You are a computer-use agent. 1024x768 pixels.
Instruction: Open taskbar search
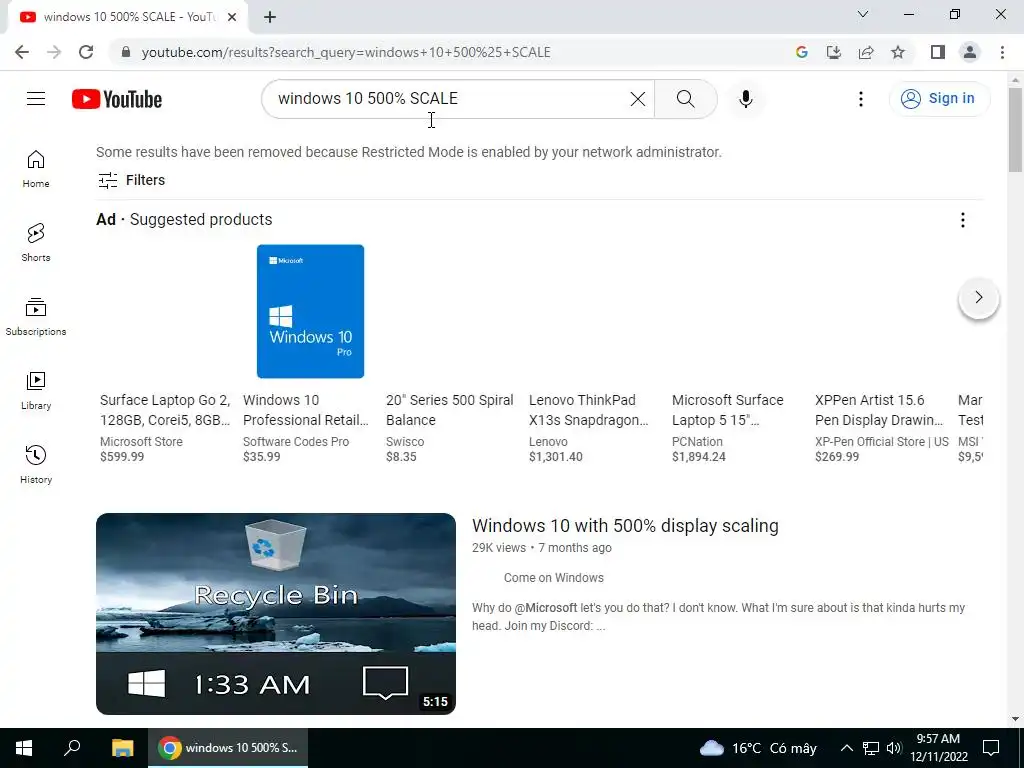72,748
